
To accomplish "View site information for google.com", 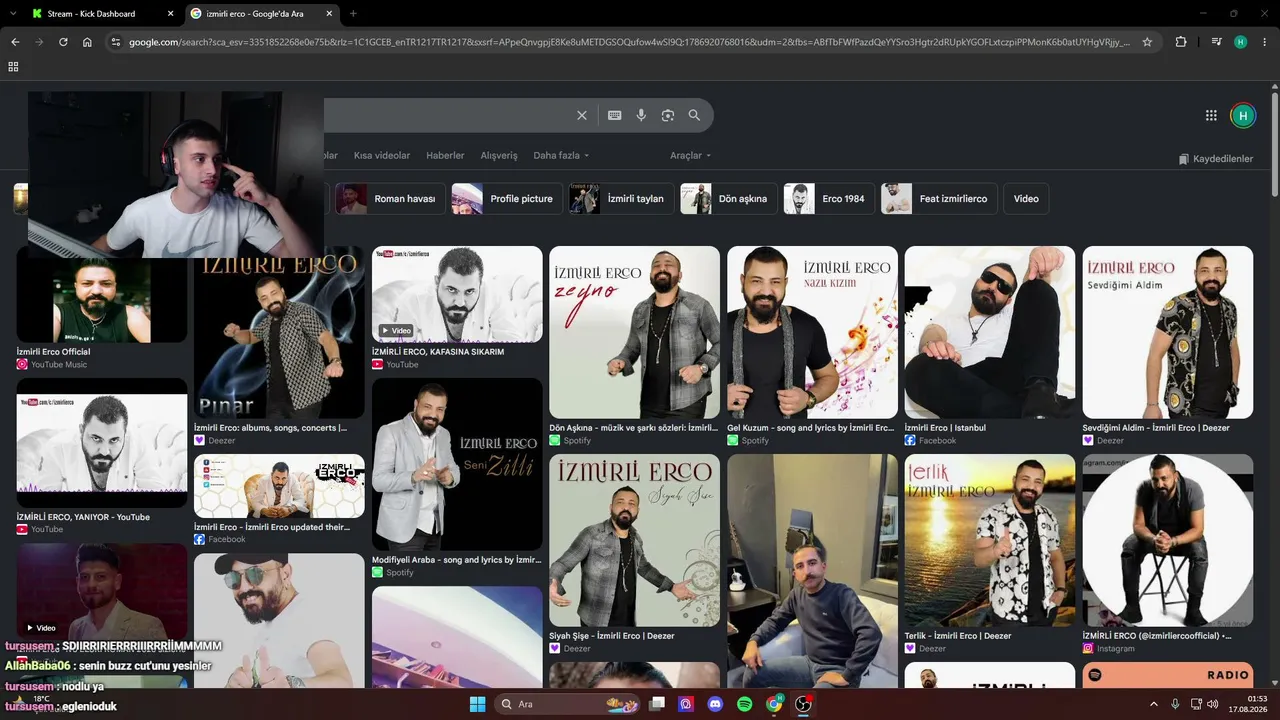I will (x=115, y=42).
